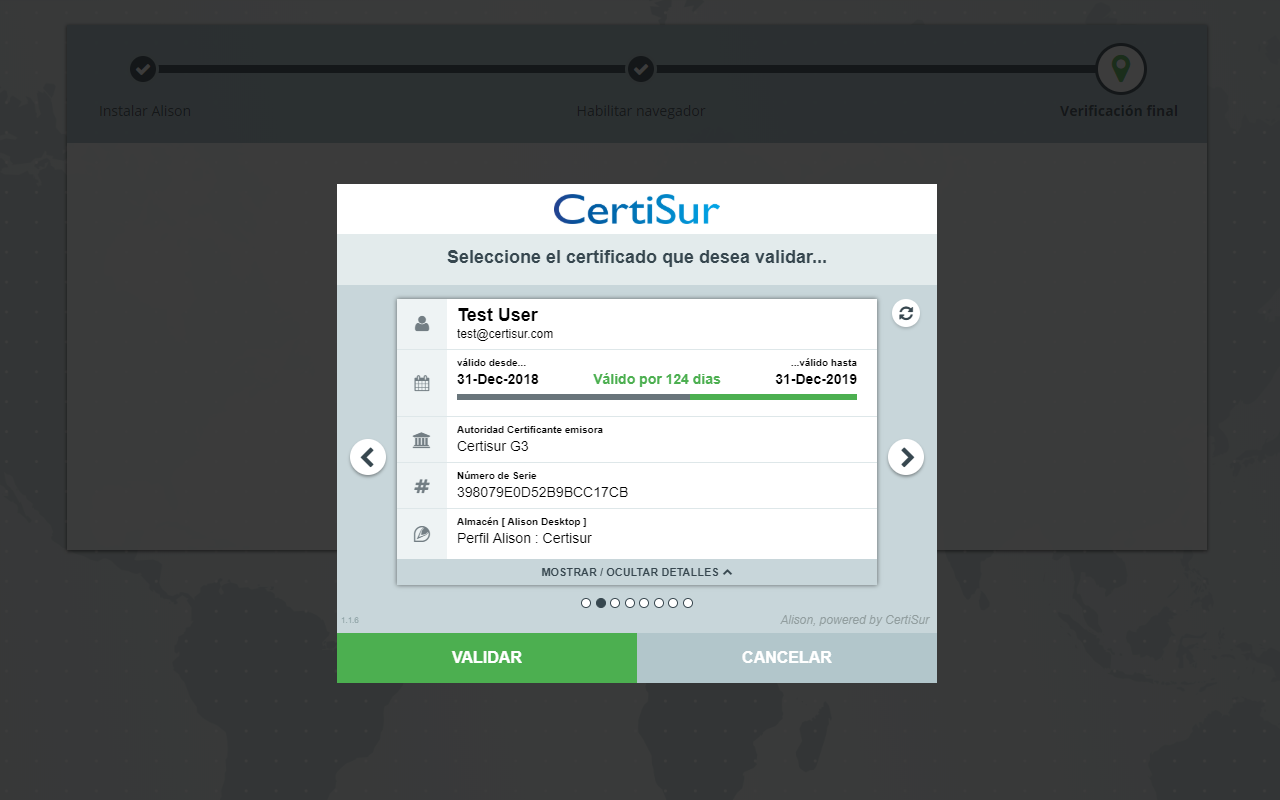The image size is (1280, 800).
Task: Click the certificate validity progress bar
Action: [657, 397]
